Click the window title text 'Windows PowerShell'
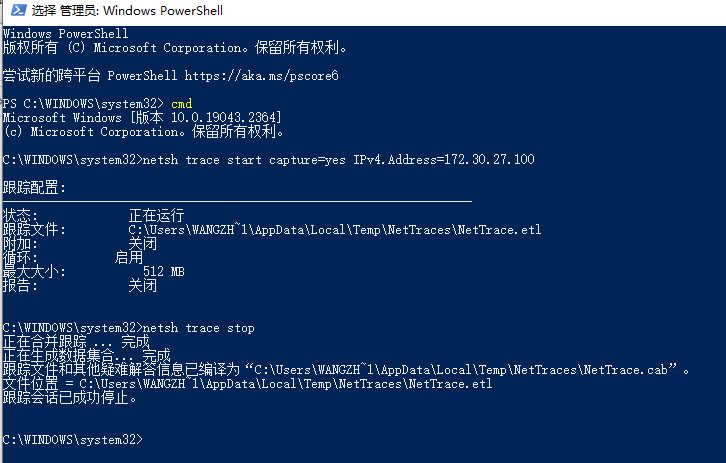Viewport: 726px width, 463px height. tap(163, 11)
